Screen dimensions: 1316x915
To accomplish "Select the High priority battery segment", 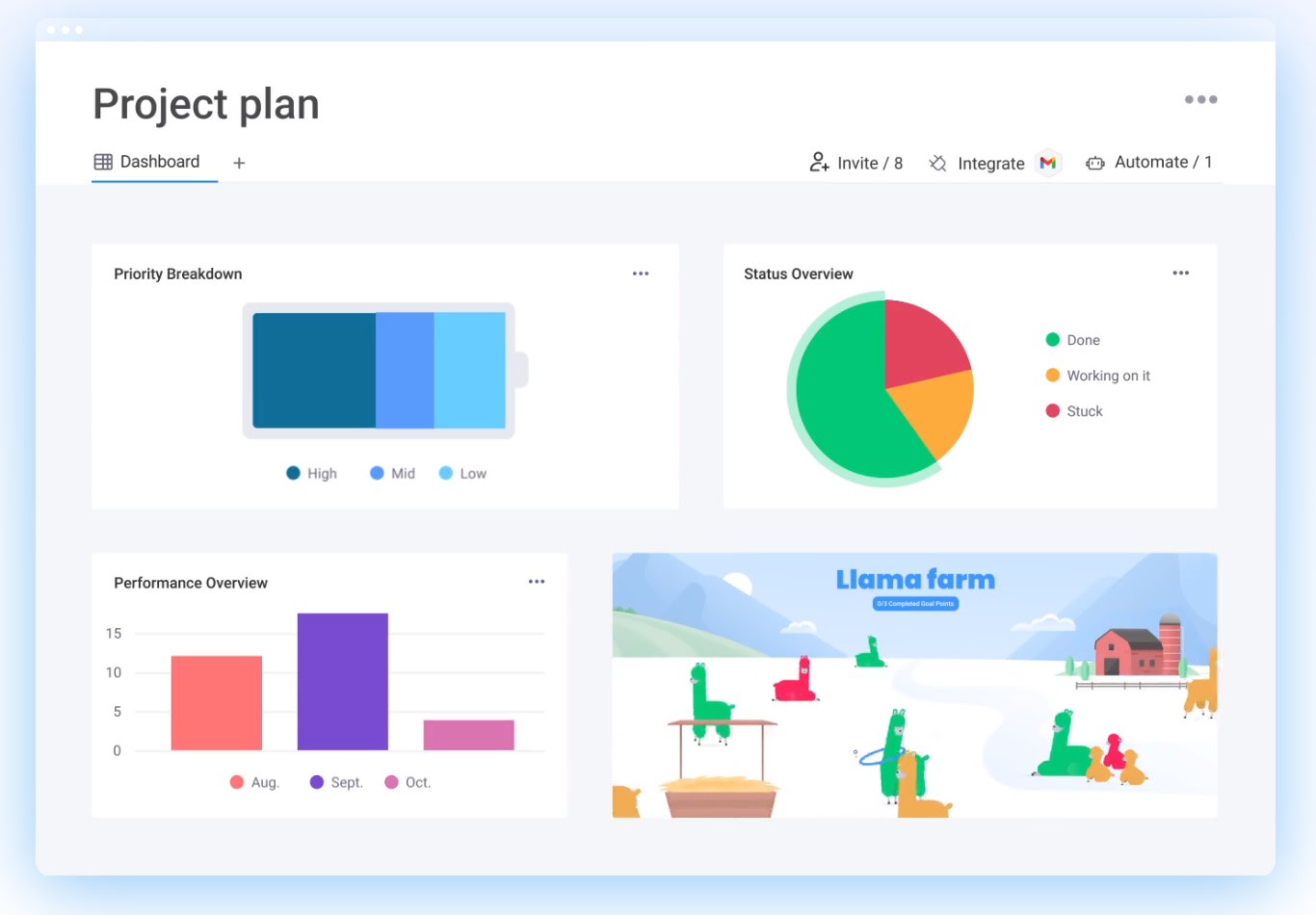I will click(x=314, y=370).
